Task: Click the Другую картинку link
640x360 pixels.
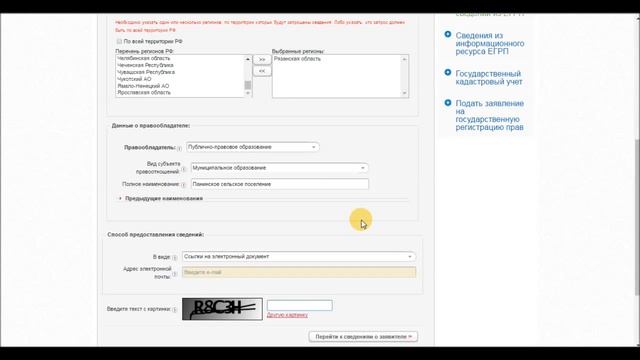Action: point(287,315)
